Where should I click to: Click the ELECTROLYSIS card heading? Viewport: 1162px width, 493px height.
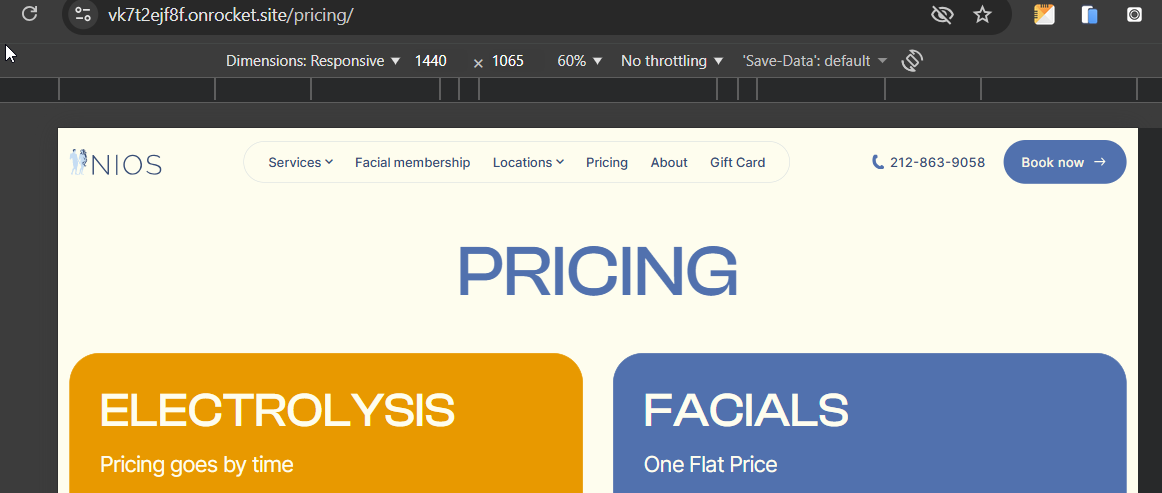(277, 410)
